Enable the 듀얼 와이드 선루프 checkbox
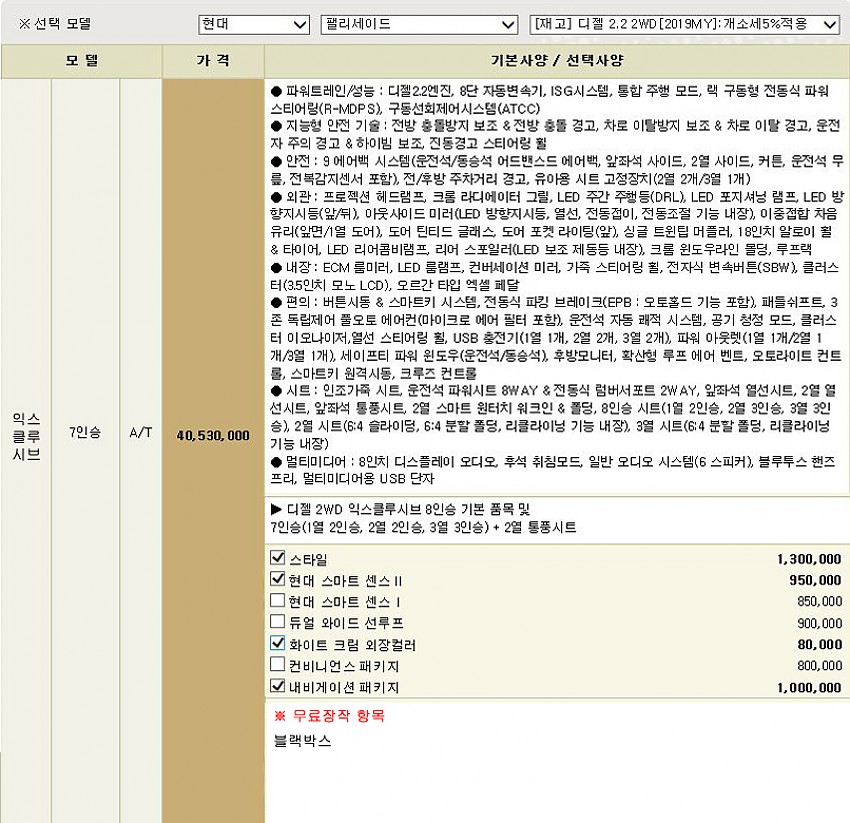Screen dimensions: 850x823 278,623
